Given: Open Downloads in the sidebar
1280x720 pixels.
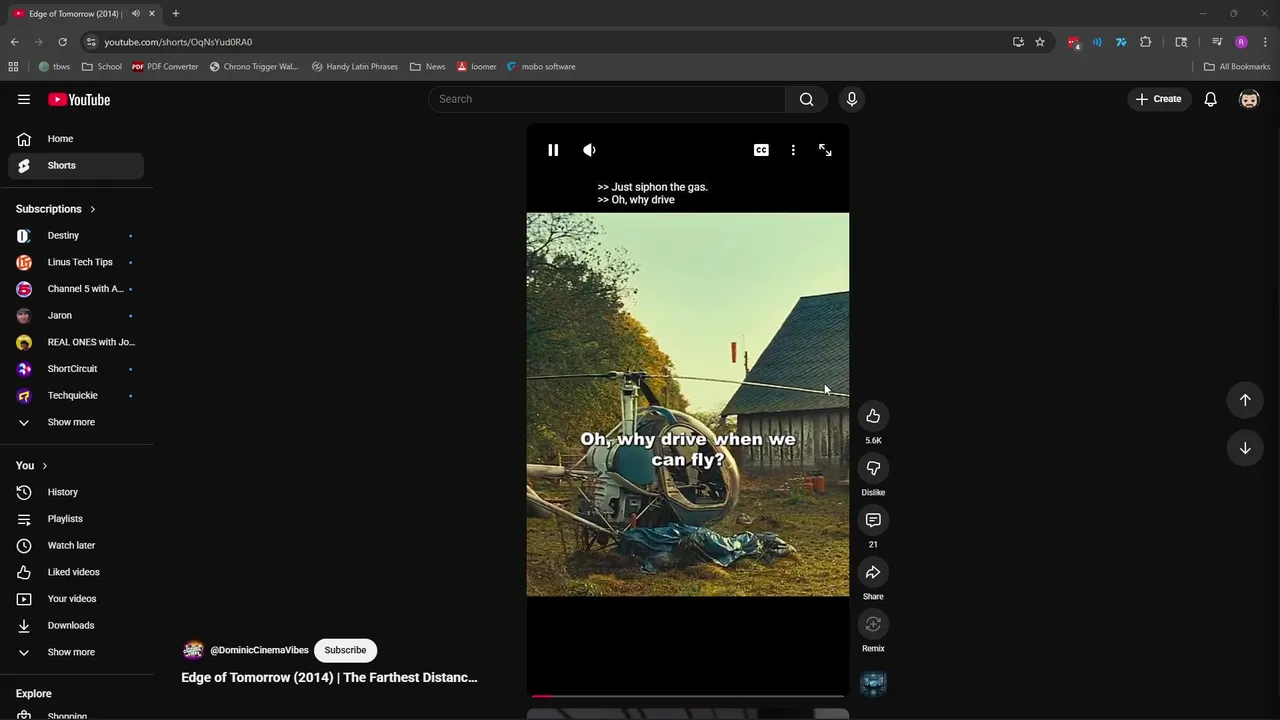Looking at the screenshot, I should (x=76, y=625).
